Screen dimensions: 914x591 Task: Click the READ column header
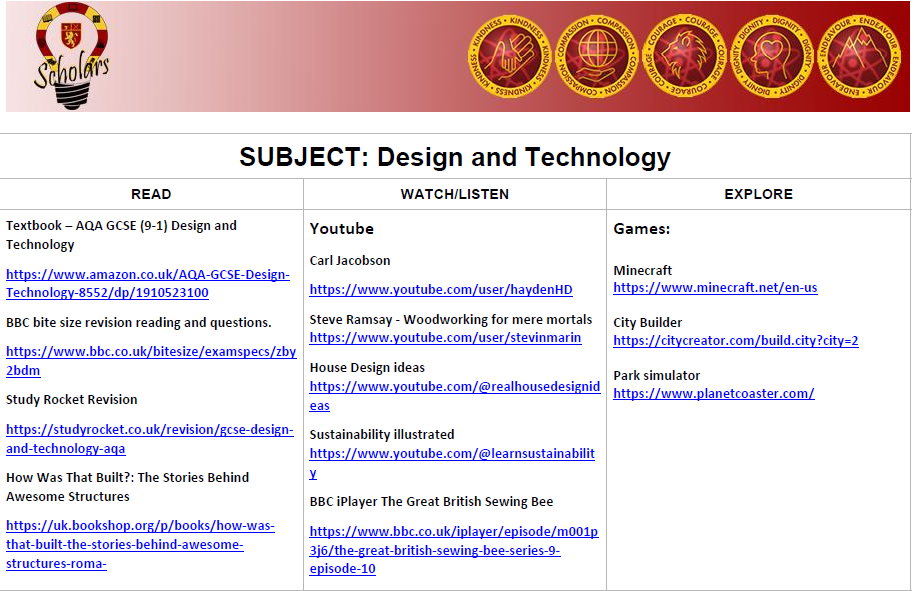[151, 194]
